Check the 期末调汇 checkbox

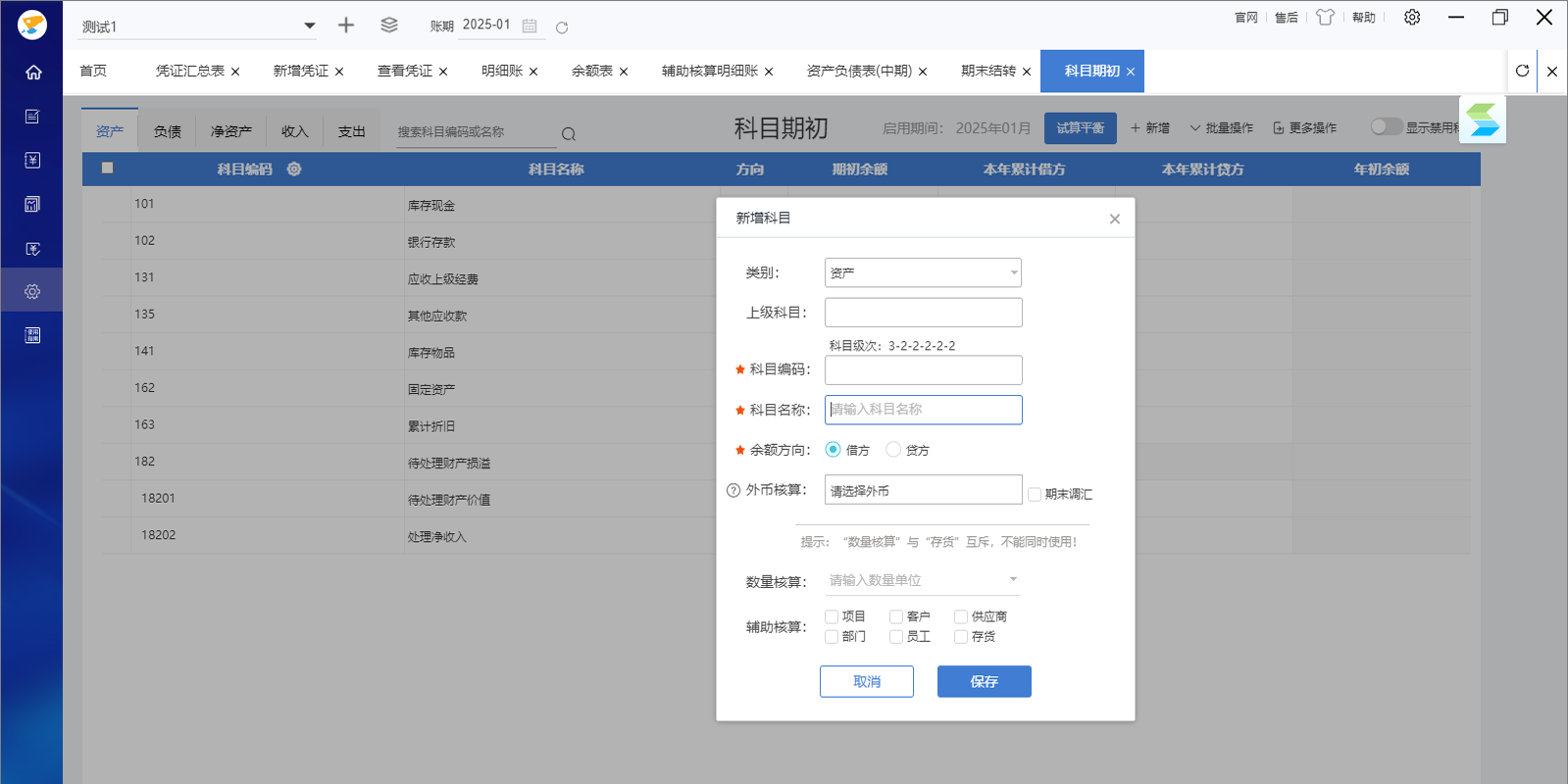1035,494
